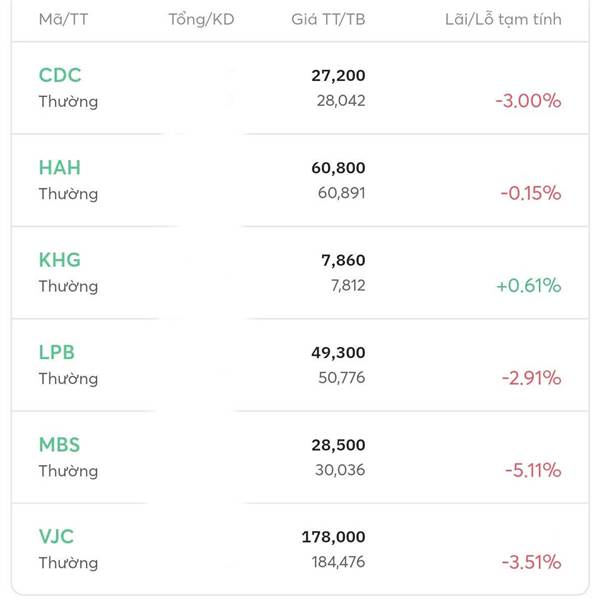Select the 178,000 market price of VJC
Screen dimensions: 600x600
(x=333, y=537)
